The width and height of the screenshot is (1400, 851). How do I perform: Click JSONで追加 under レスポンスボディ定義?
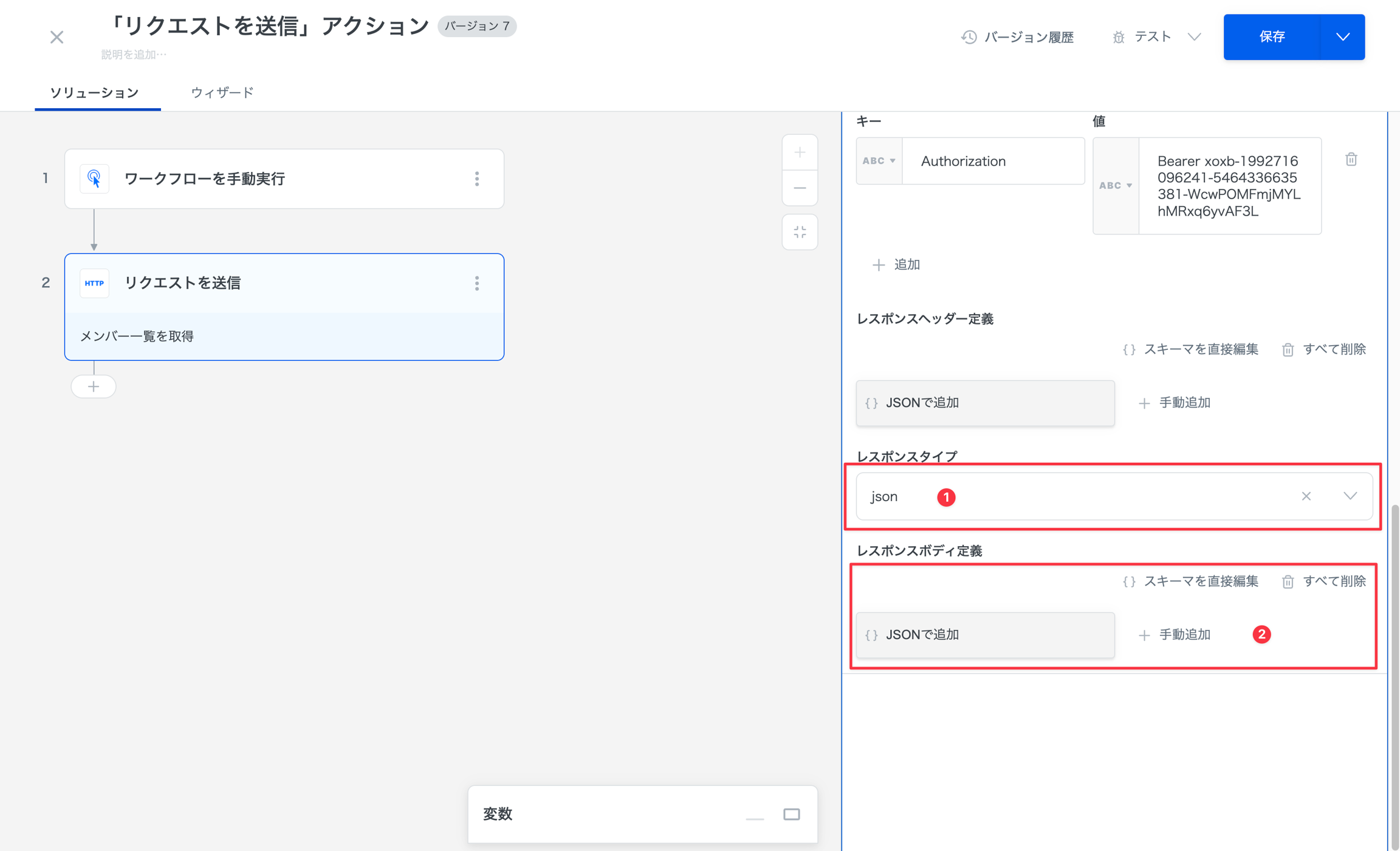click(x=984, y=634)
